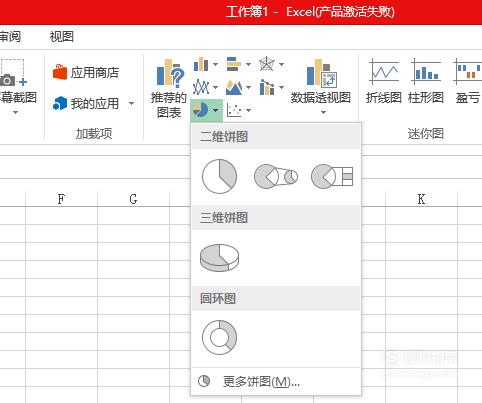Image resolution: width=482 pixels, height=403 pixels.
Task: Click the radar chart icon
Action: tap(267, 64)
